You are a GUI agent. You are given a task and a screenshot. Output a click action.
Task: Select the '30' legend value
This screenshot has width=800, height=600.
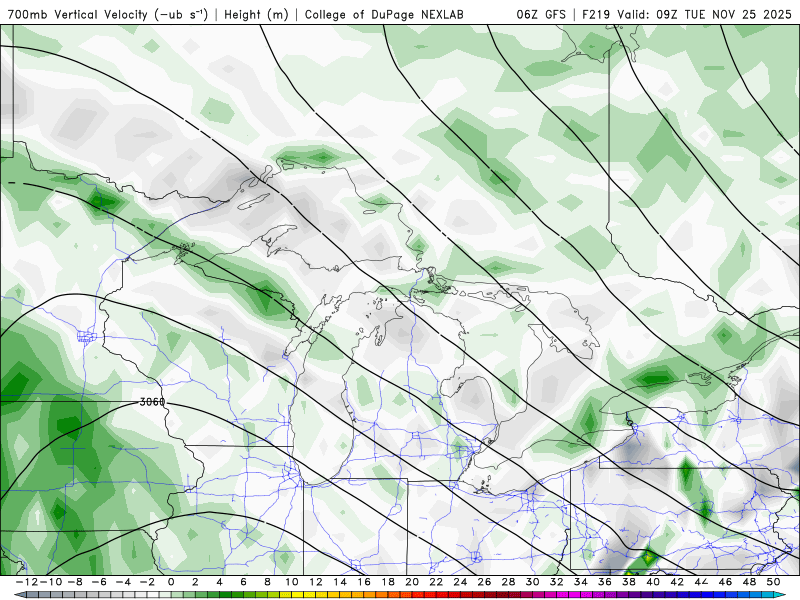[533, 582]
